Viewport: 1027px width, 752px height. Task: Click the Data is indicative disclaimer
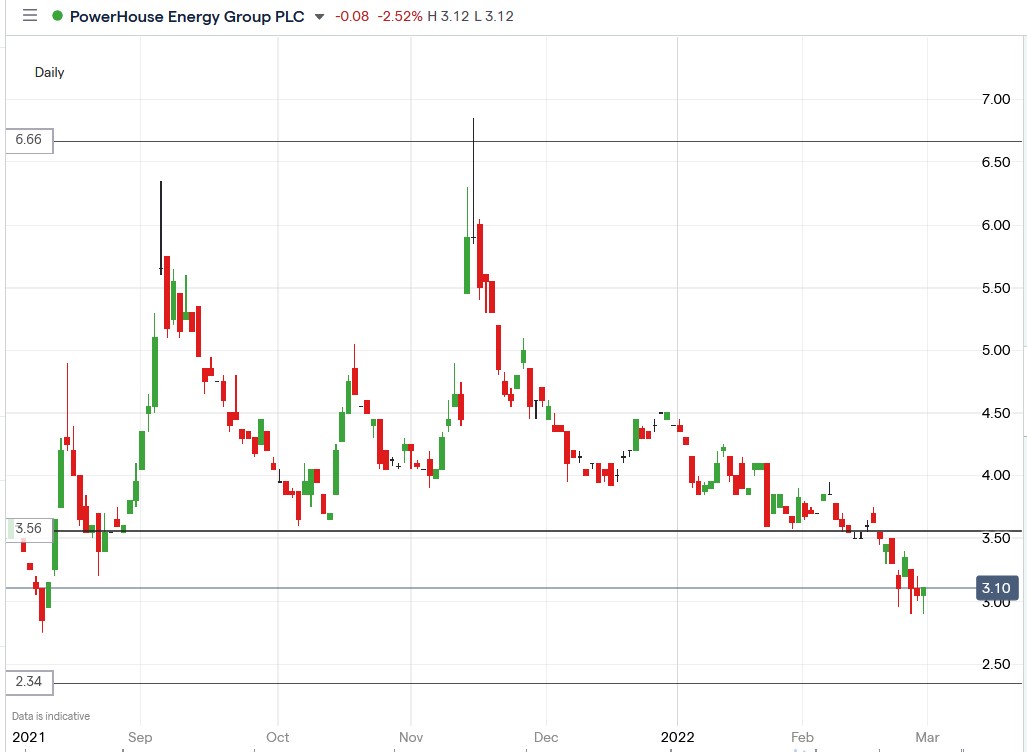click(x=50, y=715)
